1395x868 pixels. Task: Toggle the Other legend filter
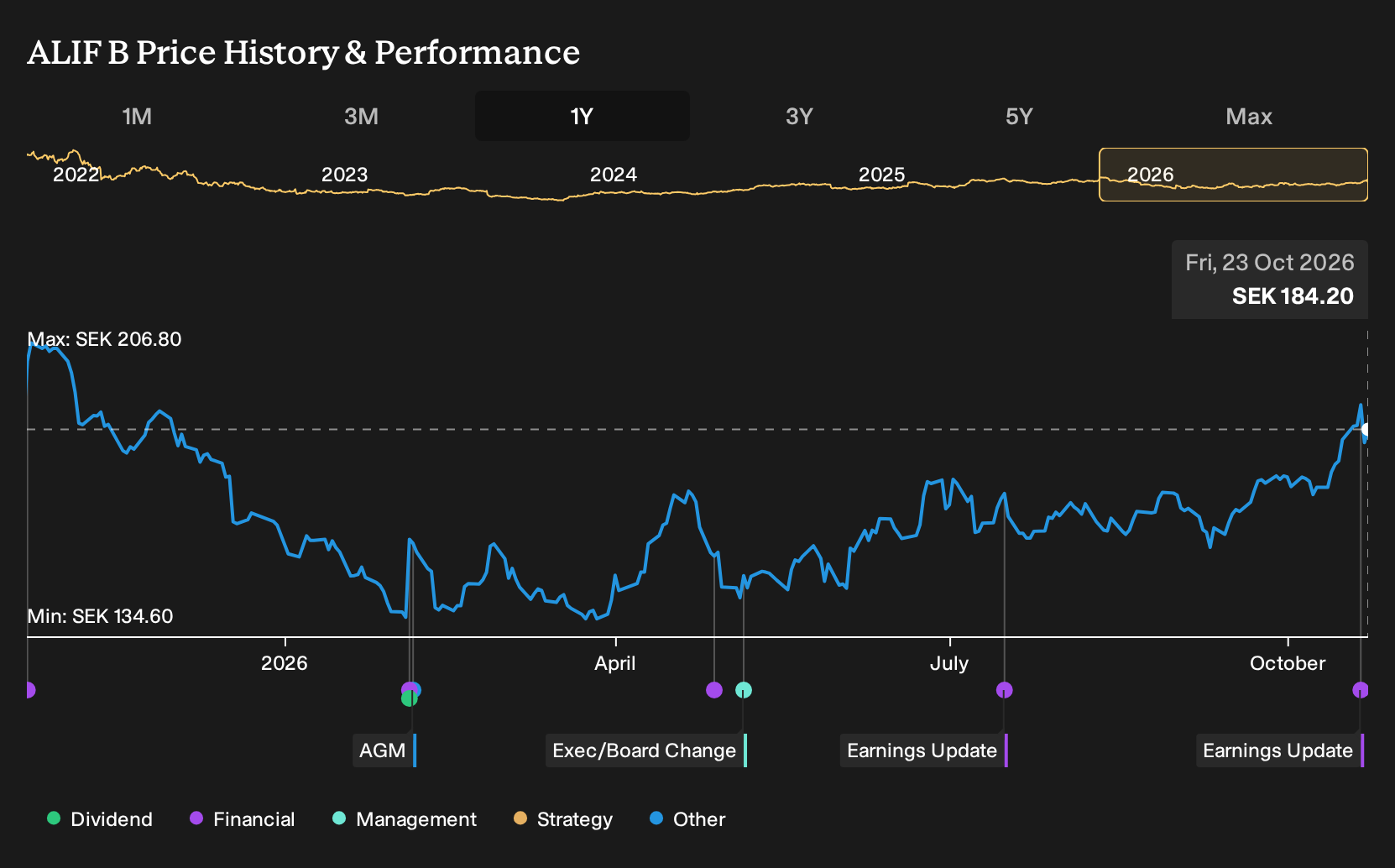tap(687, 819)
